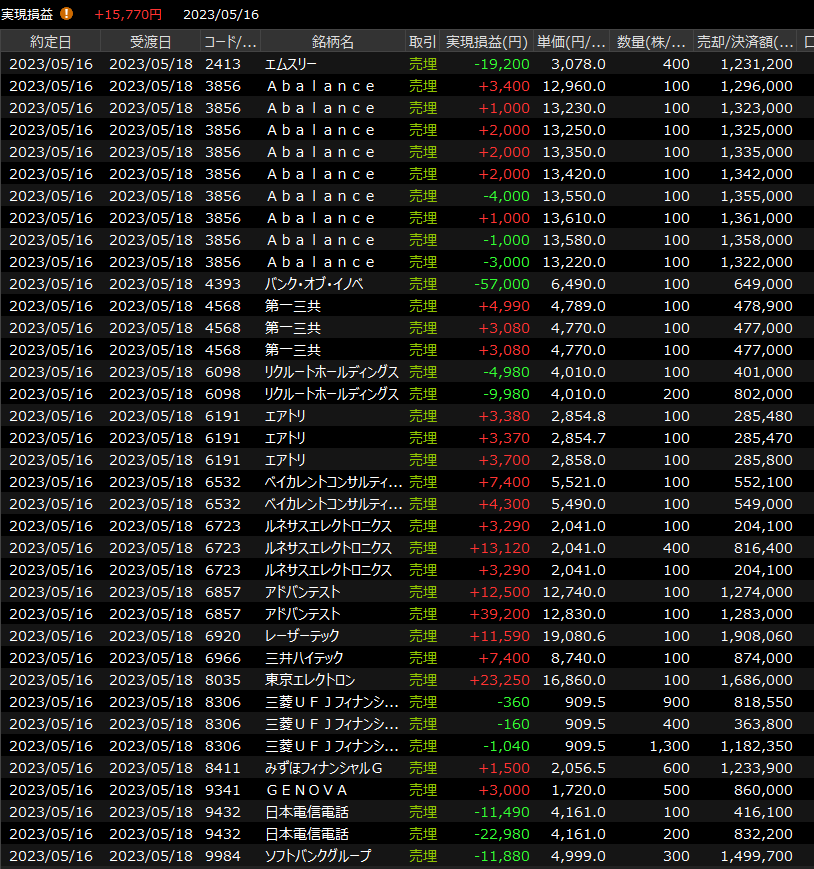
Task: Click the 実現損益(円) column header
Action: tap(486, 42)
